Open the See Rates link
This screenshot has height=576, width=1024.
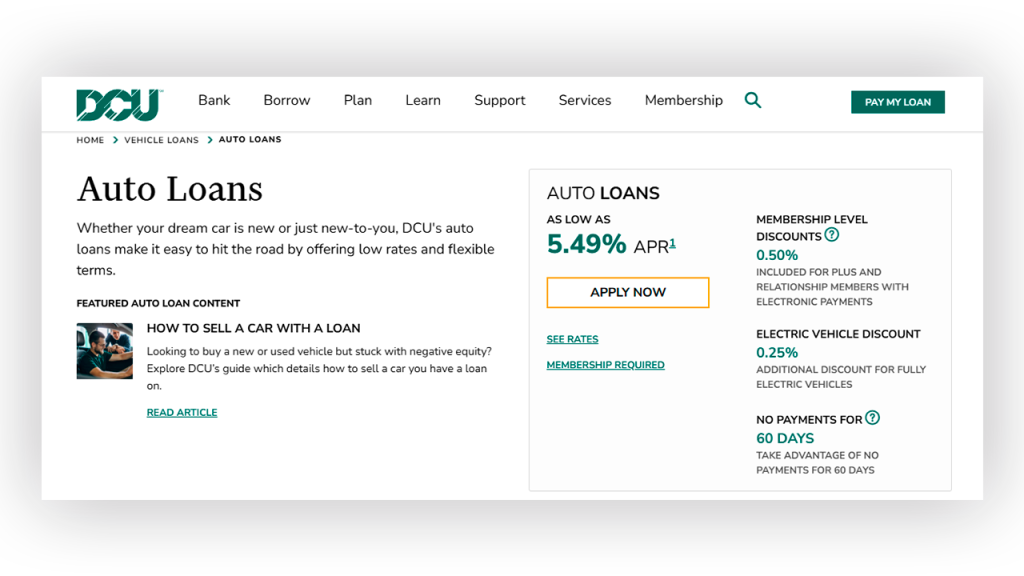pos(572,339)
